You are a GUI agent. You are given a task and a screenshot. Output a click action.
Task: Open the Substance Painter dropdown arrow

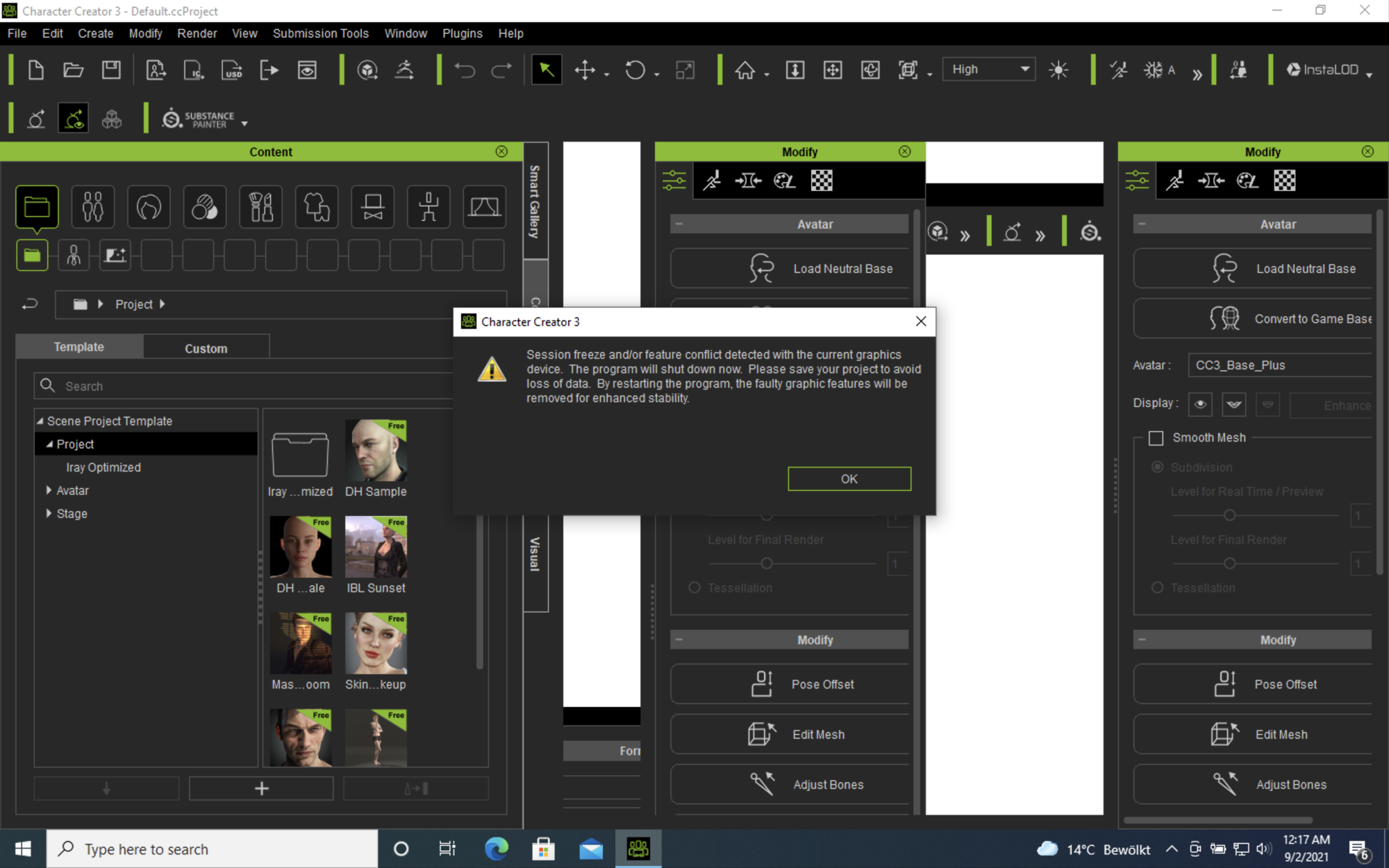tap(244, 124)
